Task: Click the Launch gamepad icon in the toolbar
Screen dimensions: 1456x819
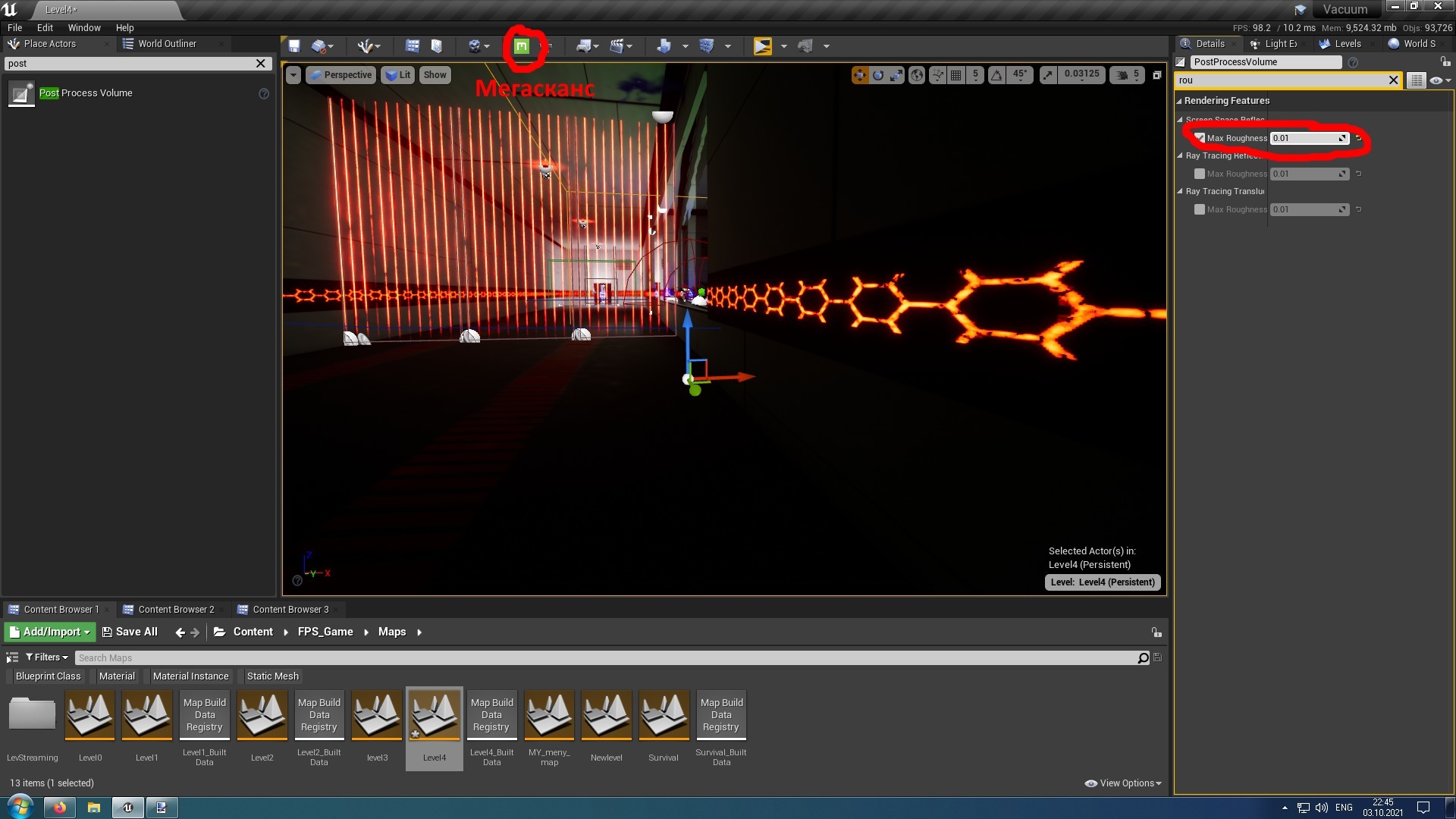Action: click(805, 46)
